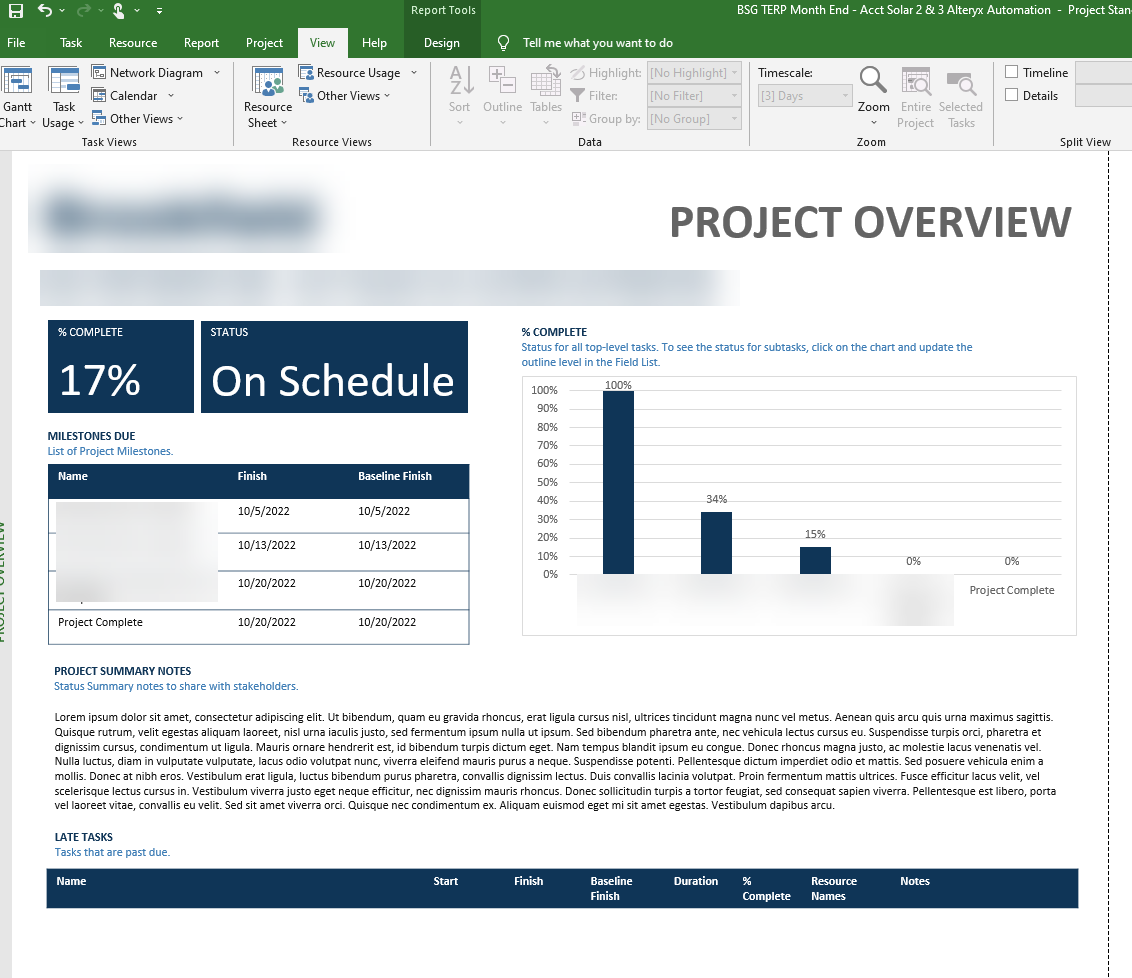Expand the Resource Usage dropdown arrow
1132x978 pixels.
click(x=414, y=72)
